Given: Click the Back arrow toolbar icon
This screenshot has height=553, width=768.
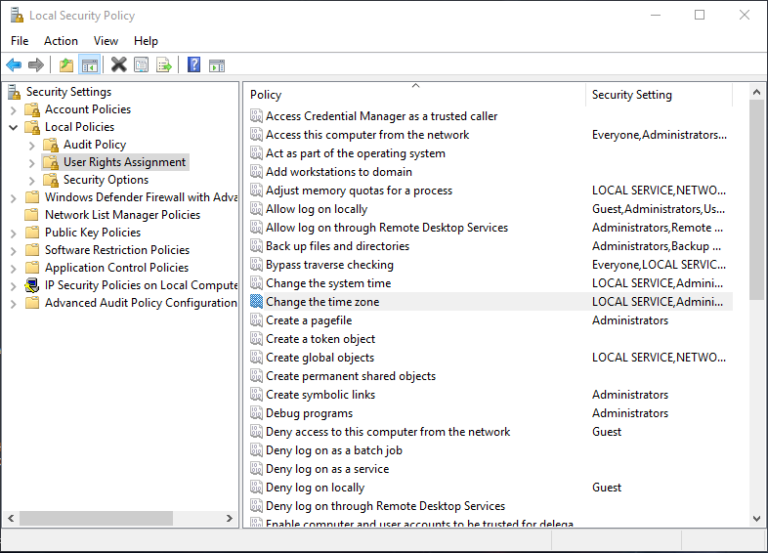Looking at the screenshot, I should (x=14, y=65).
